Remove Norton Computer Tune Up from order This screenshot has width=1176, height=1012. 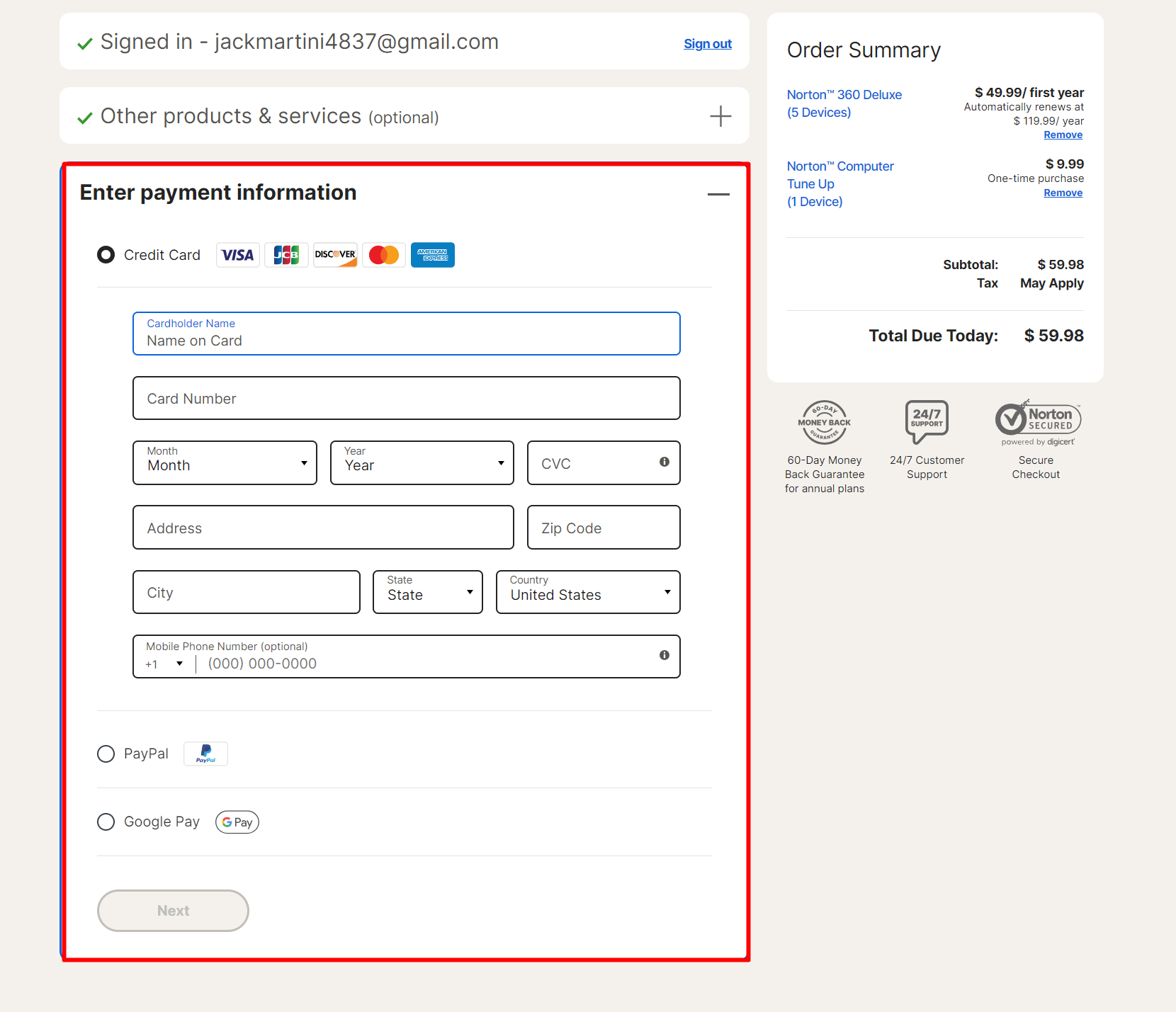[1063, 193]
